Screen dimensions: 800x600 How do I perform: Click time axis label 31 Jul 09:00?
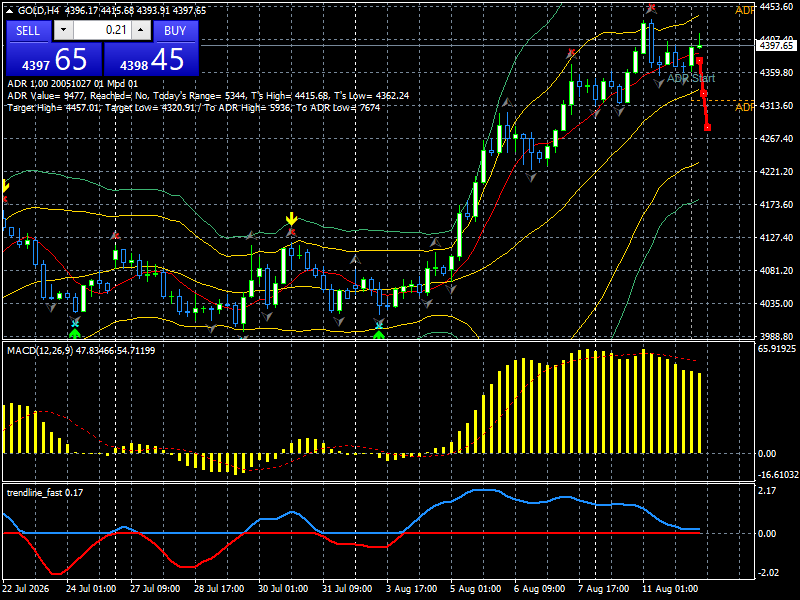(347, 588)
